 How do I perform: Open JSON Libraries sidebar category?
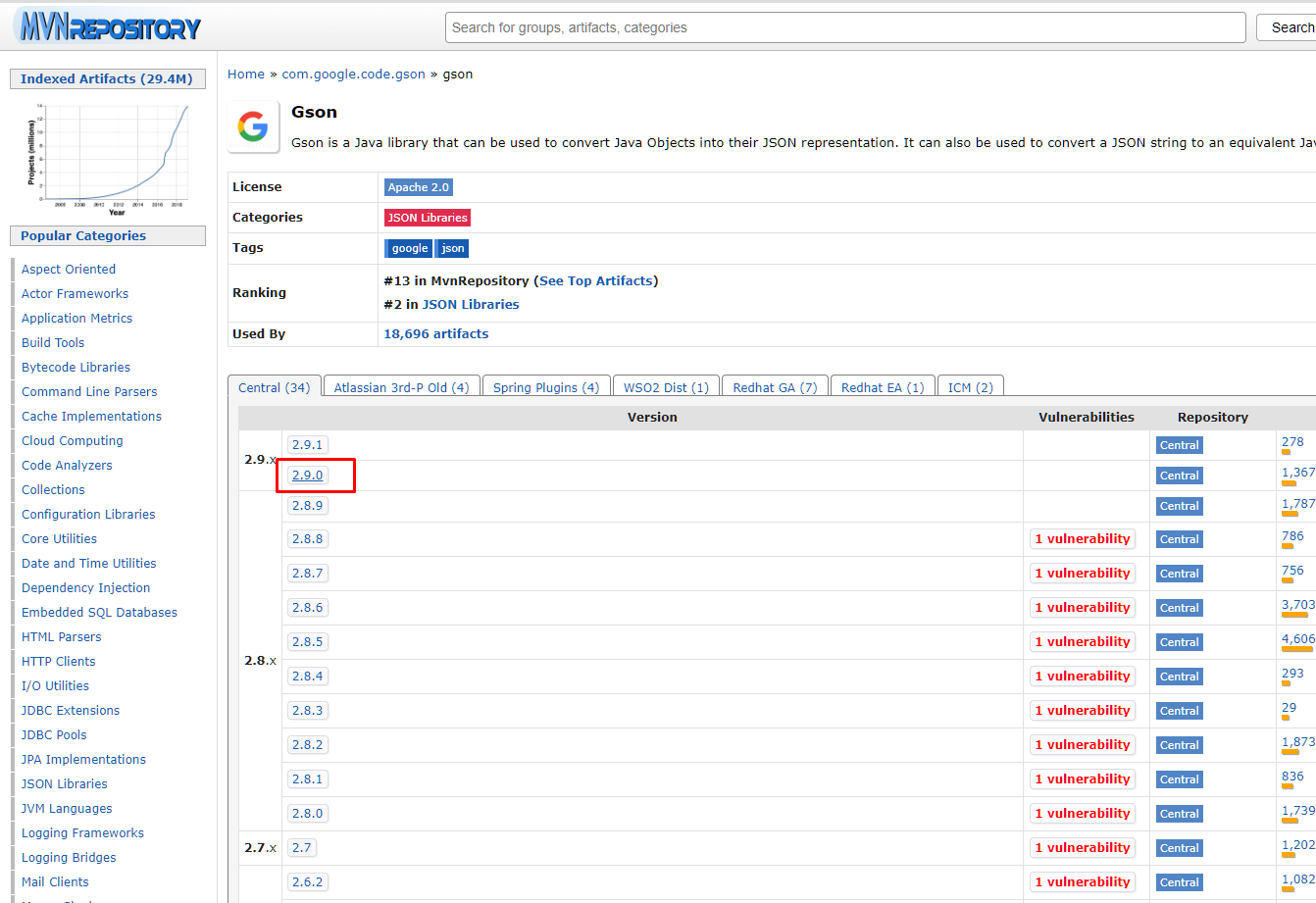click(x=65, y=784)
